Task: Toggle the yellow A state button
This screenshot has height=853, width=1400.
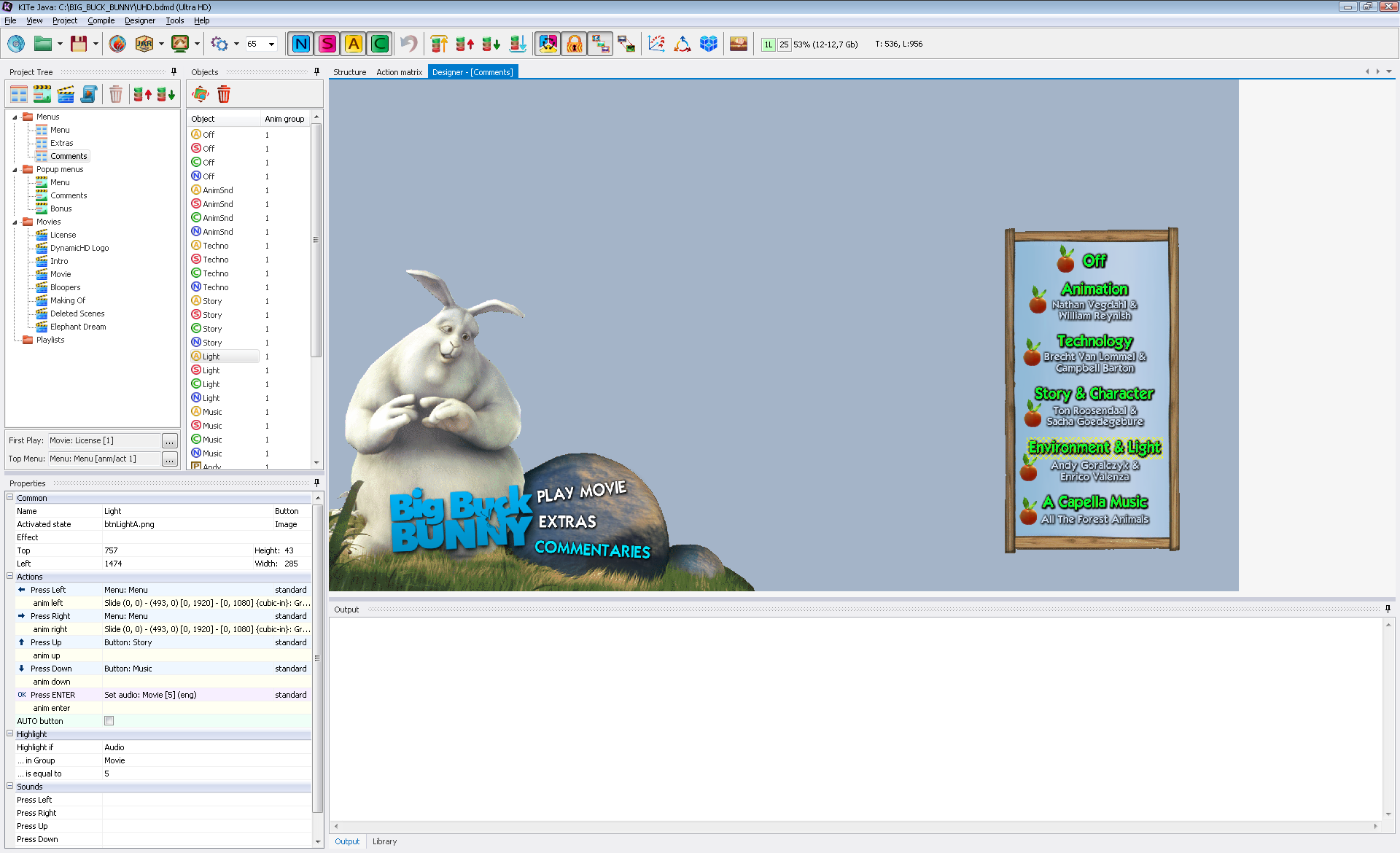Action: point(354,44)
